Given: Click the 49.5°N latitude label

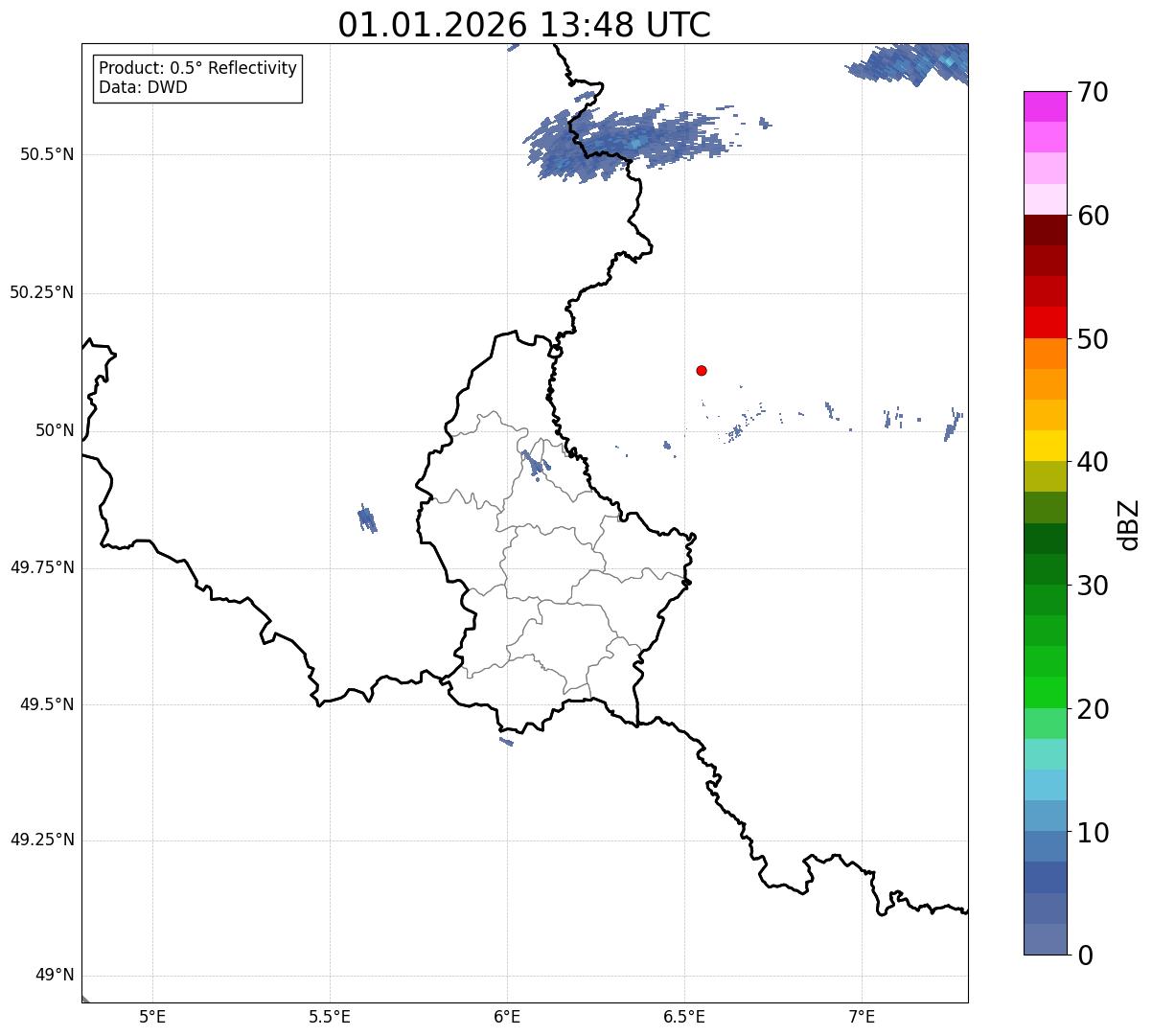Looking at the screenshot, I should pos(46,704).
